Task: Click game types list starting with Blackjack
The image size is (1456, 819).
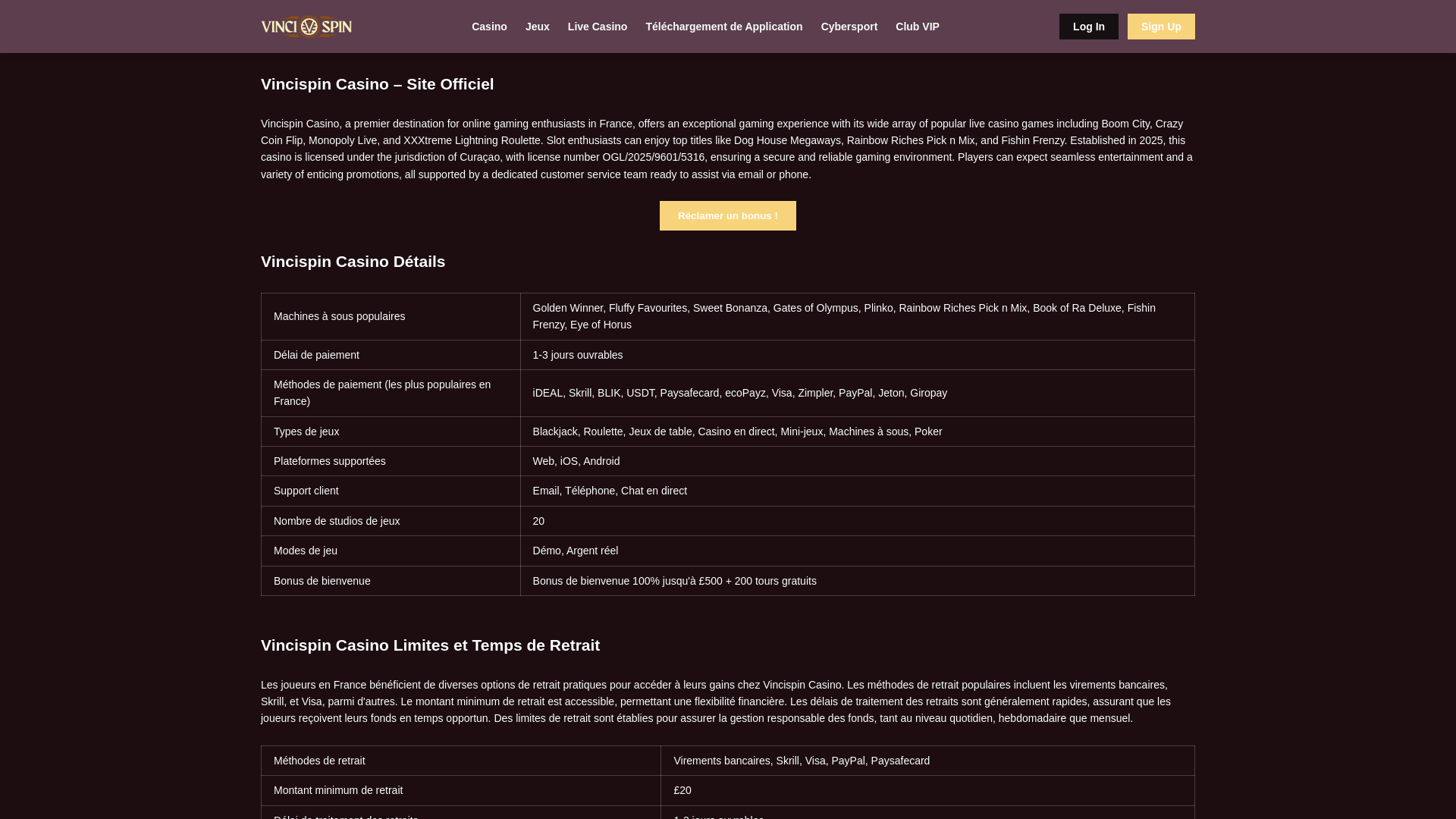Action: pyautogui.click(x=857, y=431)
